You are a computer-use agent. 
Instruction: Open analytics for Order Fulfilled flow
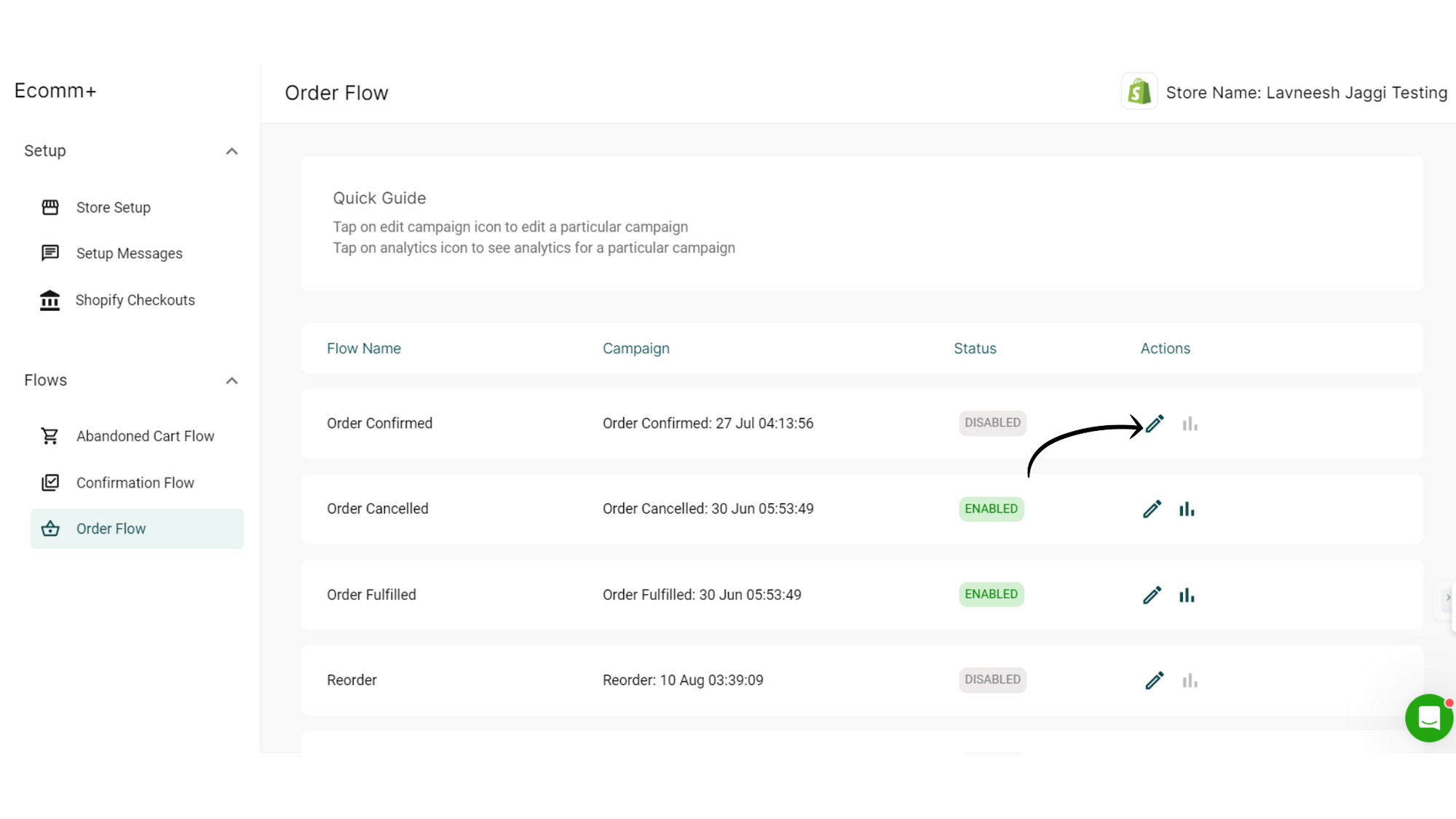coord(1187,595)
